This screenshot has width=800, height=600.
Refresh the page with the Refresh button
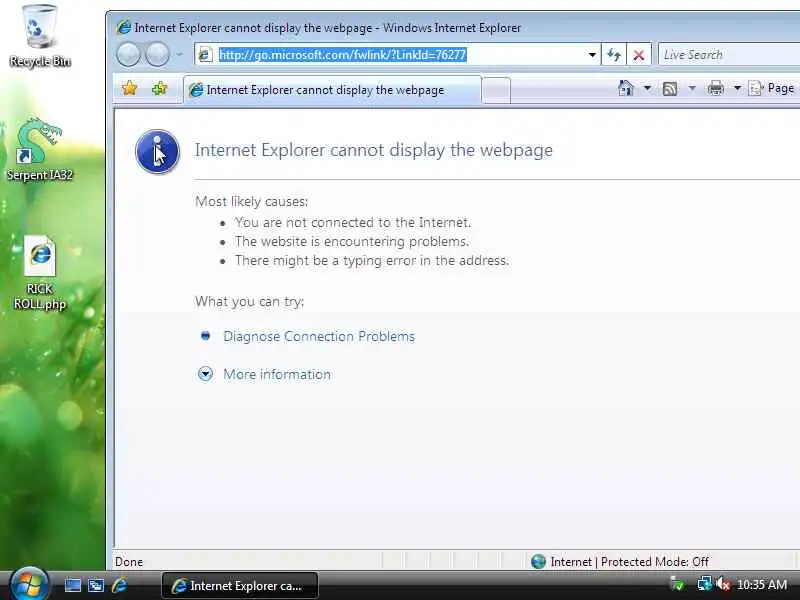tap(614, 55)
